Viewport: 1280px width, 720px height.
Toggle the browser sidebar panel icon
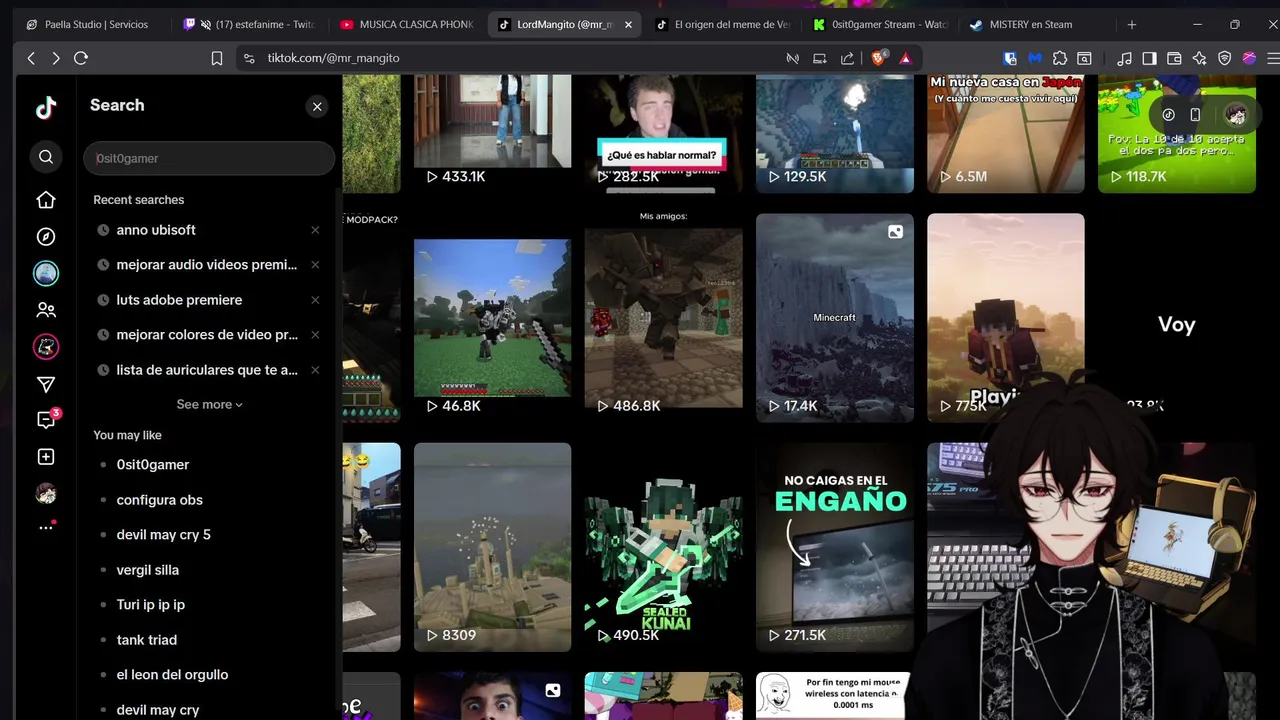(1150, 58)
